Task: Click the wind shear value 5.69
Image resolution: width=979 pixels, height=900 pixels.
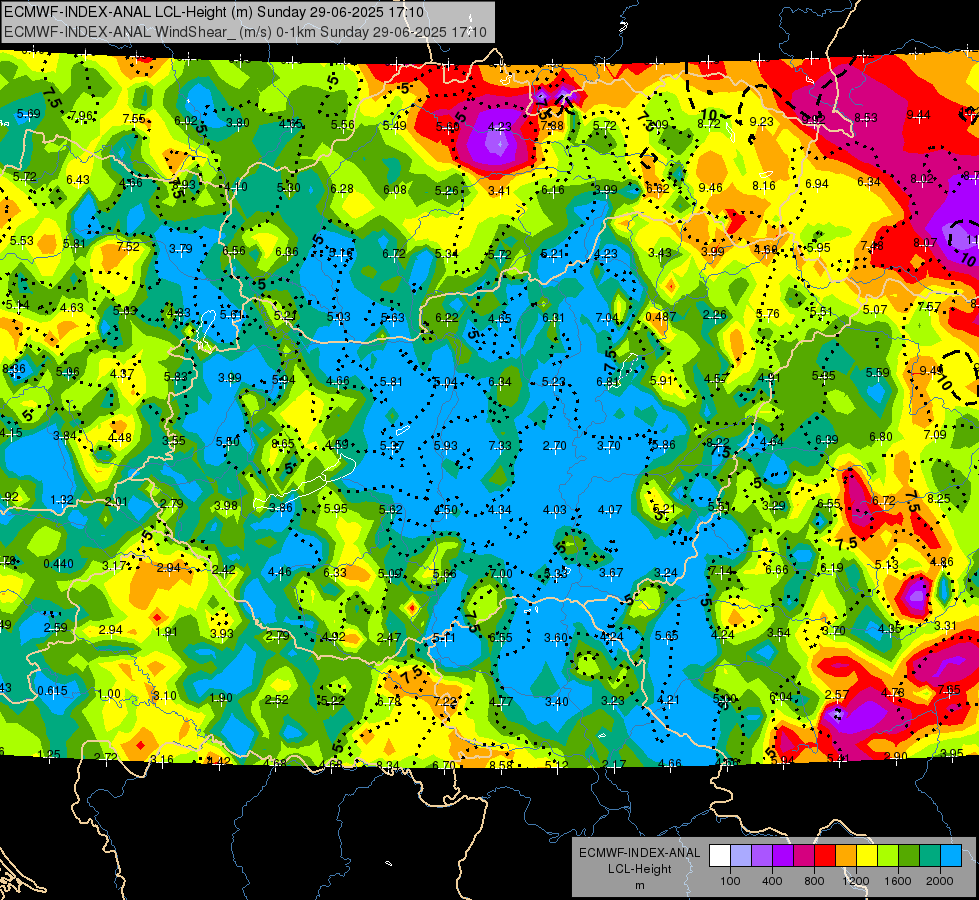Action: 29,114
